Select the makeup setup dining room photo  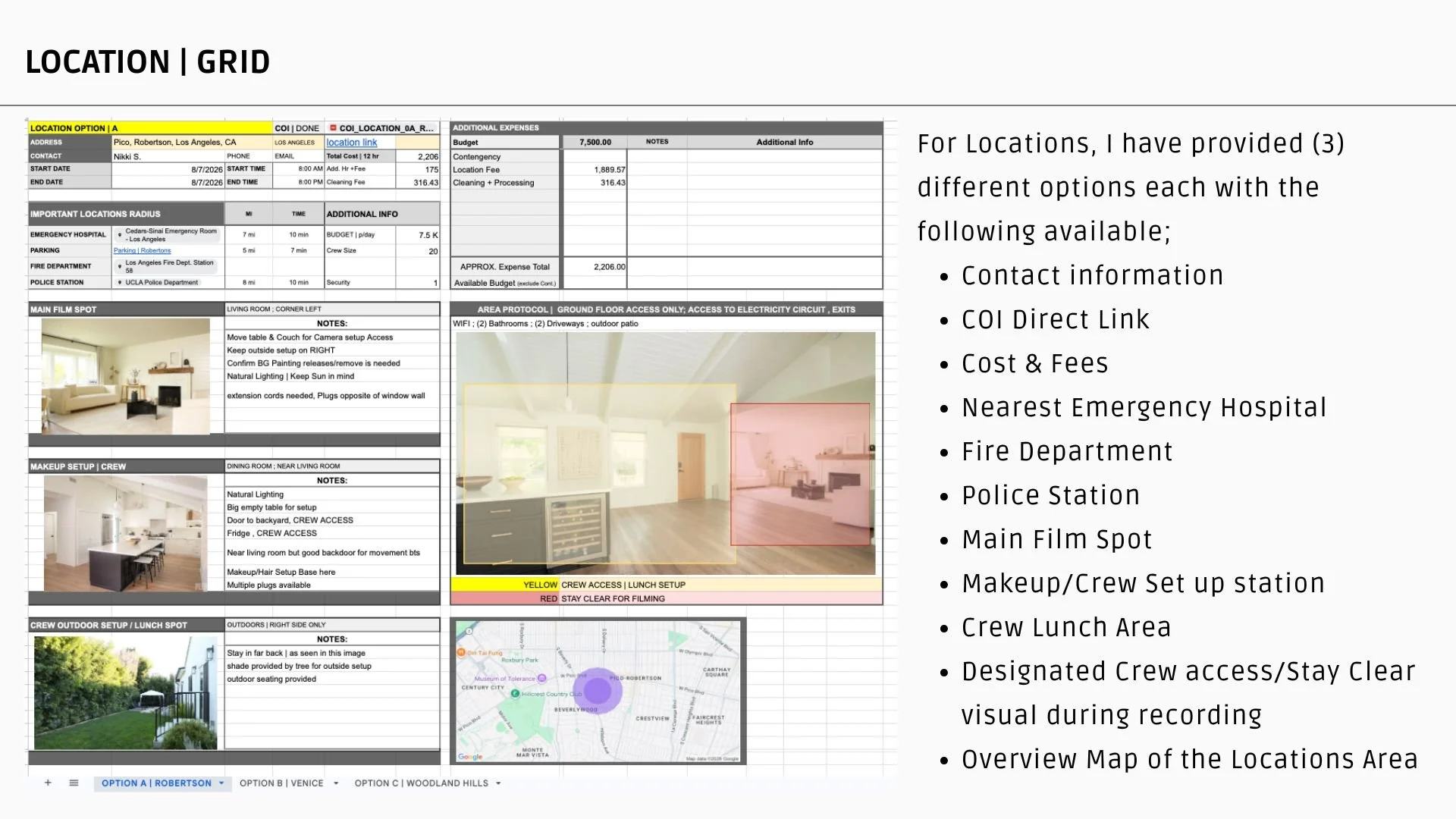click(126, 534)
